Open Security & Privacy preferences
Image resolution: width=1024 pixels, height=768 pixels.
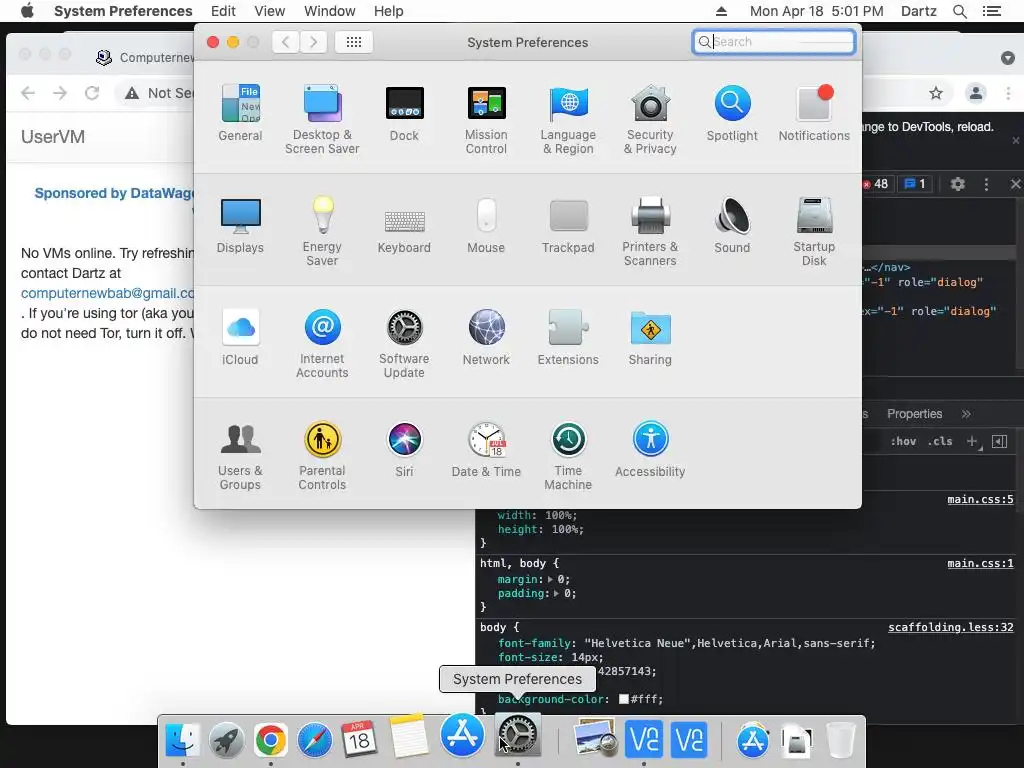coord(650,120)
